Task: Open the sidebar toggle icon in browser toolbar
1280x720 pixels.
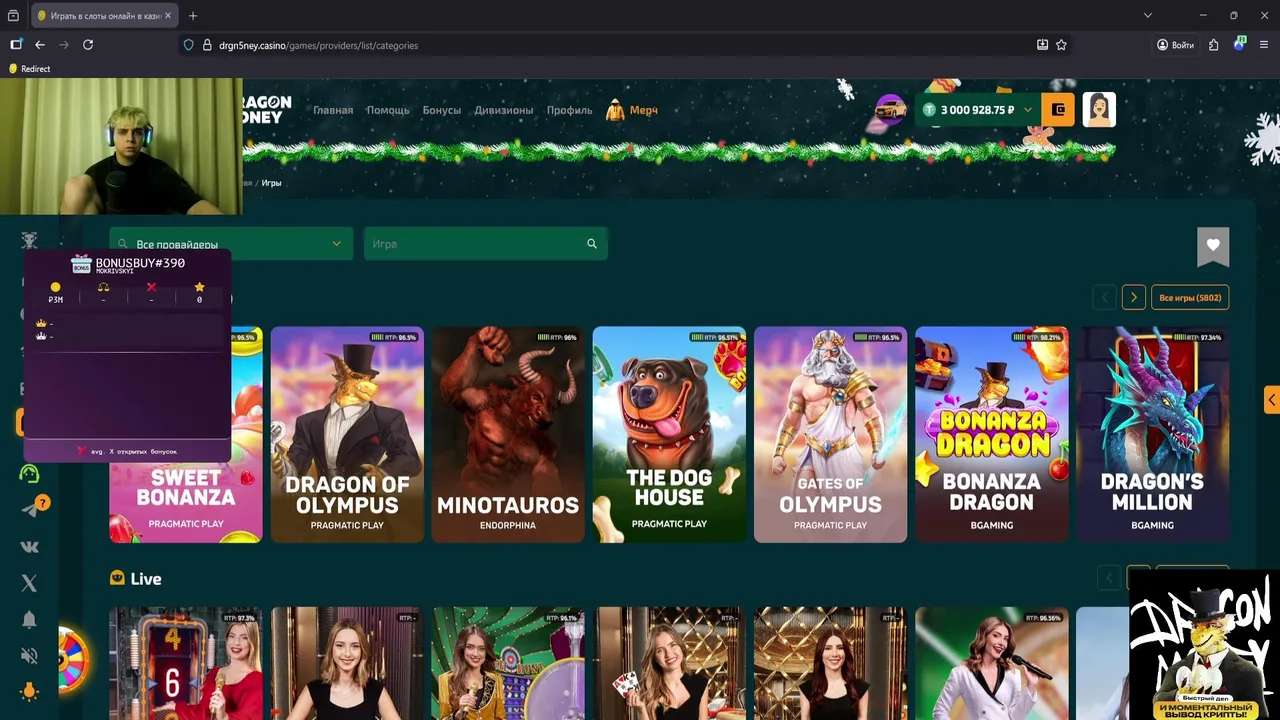Action: tap(16, 45)
